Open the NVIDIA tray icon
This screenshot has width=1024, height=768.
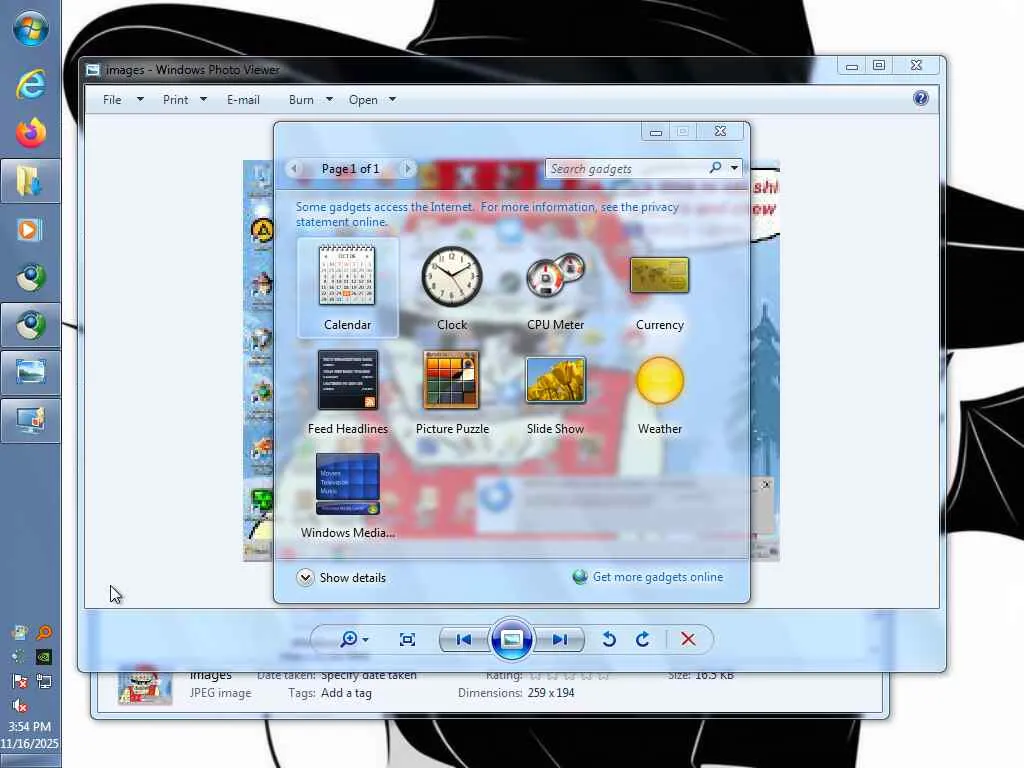point(44,657)
